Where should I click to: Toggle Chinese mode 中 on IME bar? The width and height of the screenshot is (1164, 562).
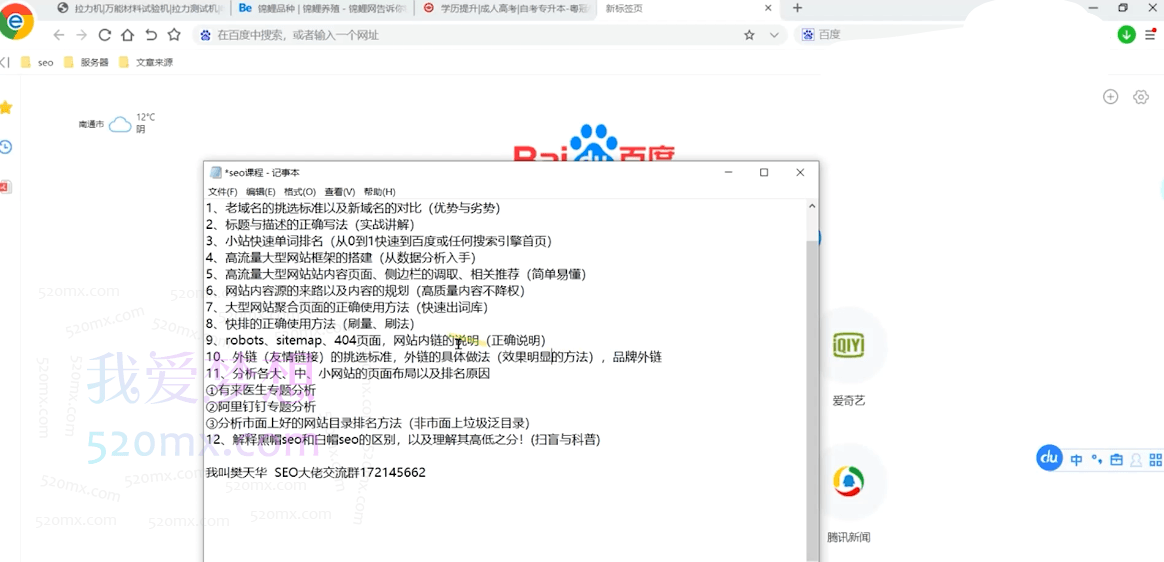tap(1076, 460)
